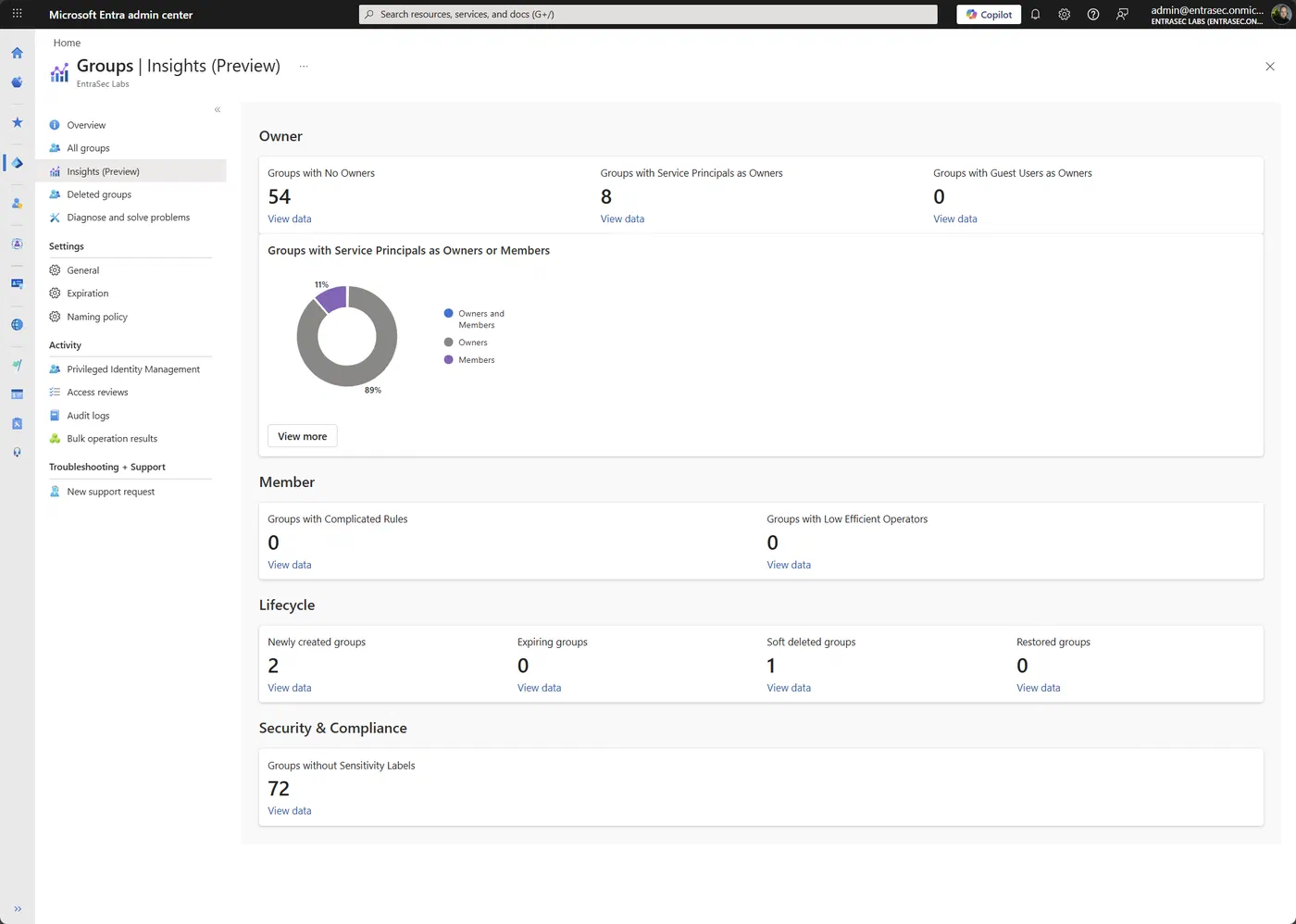Viewport: 1296px width, 924px height.
Task: Click the Groups Insights blade icon
Action: tap(59, 73)
